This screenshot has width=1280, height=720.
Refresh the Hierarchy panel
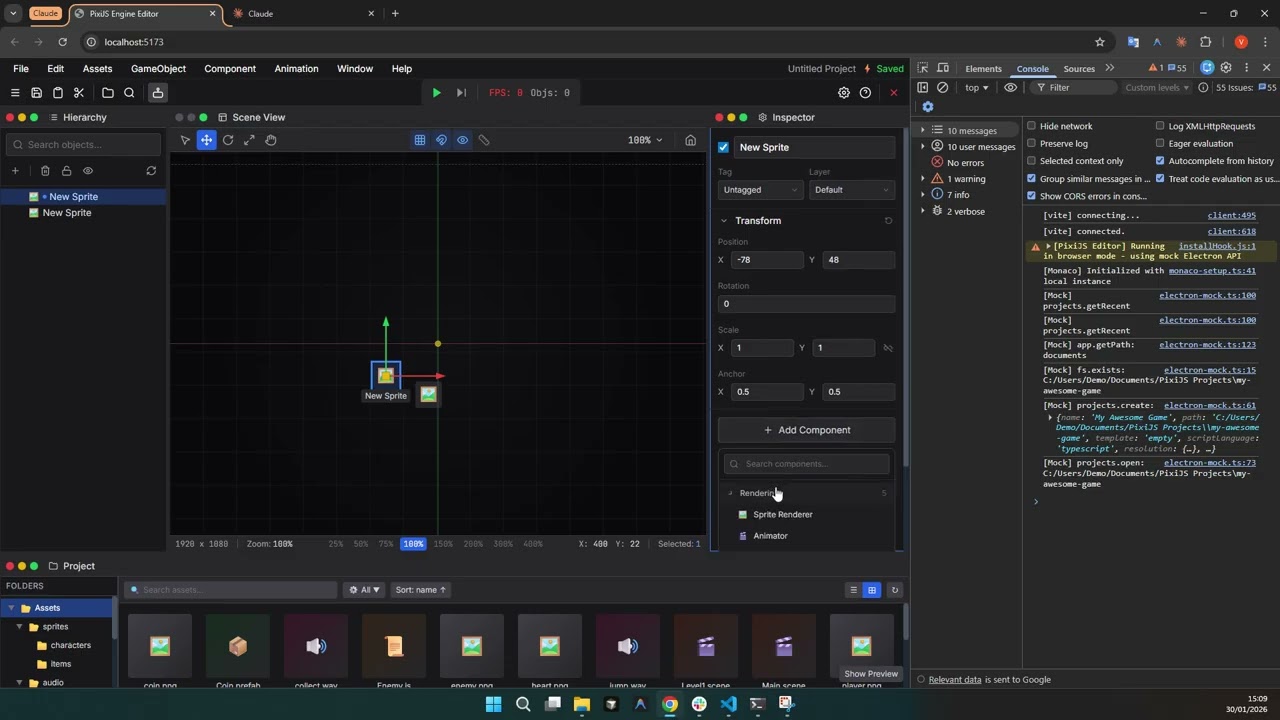click(151, 171)
